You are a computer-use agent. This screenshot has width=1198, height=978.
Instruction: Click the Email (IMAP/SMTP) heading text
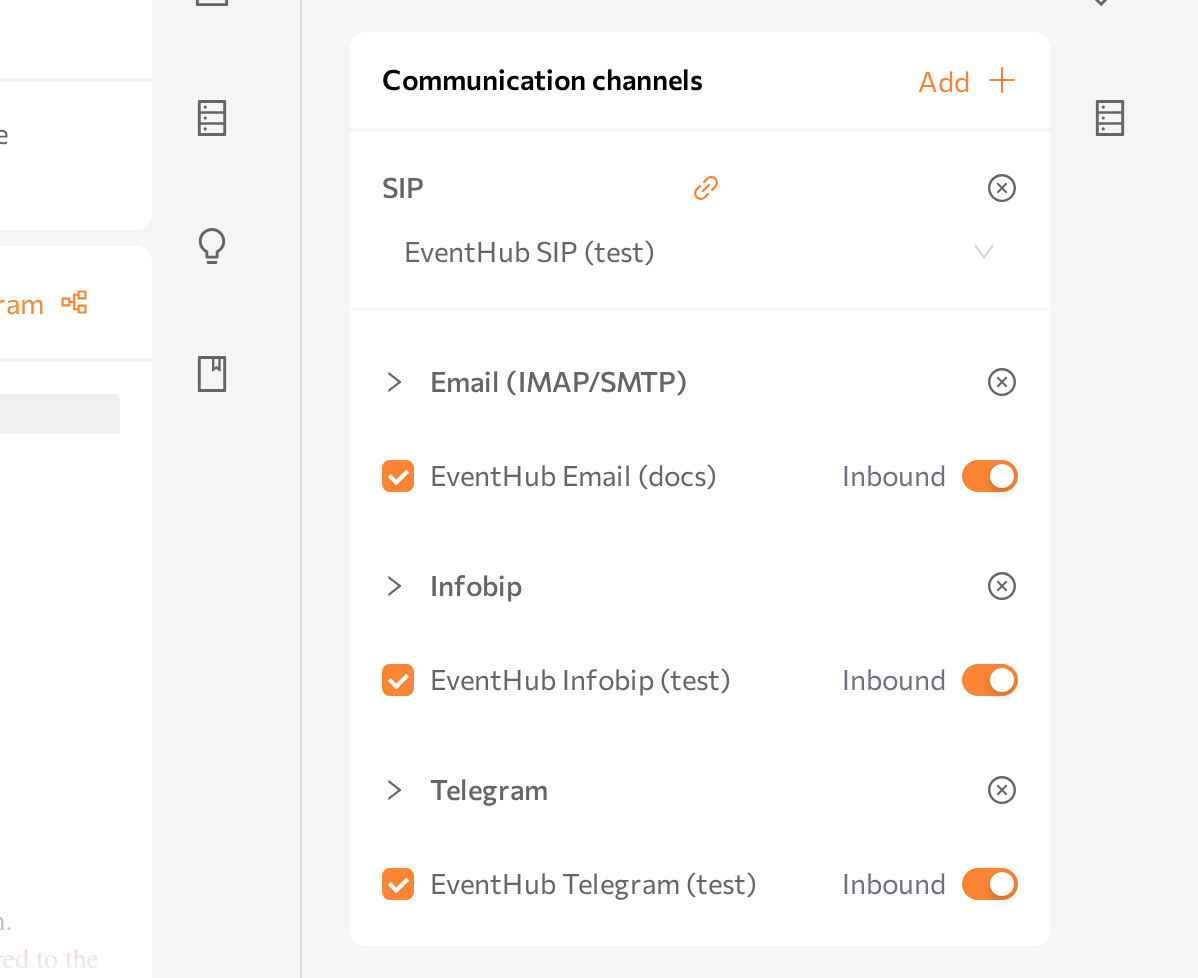click(x=559, y=382)
